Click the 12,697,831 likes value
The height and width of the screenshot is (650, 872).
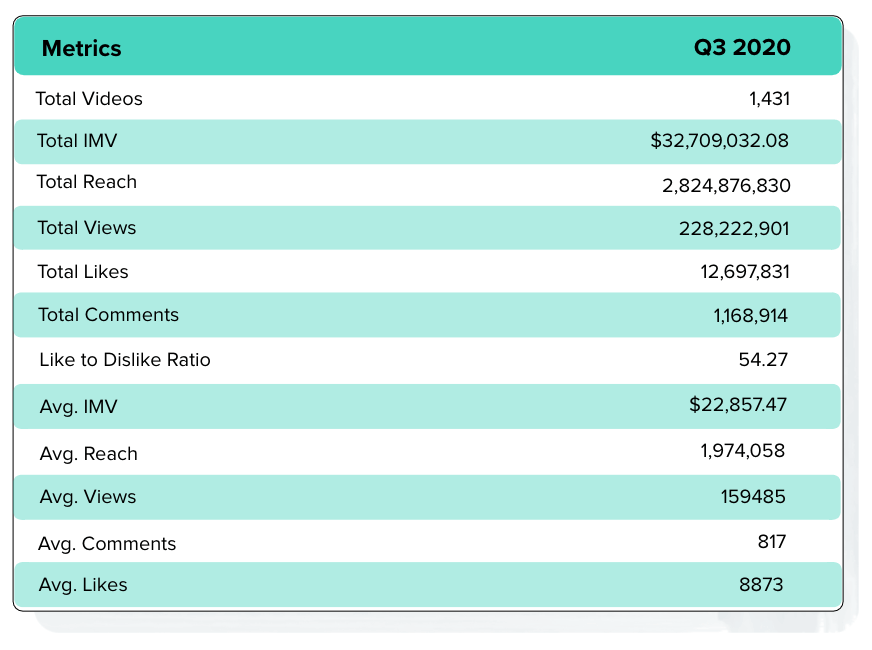tap(745, 271)
